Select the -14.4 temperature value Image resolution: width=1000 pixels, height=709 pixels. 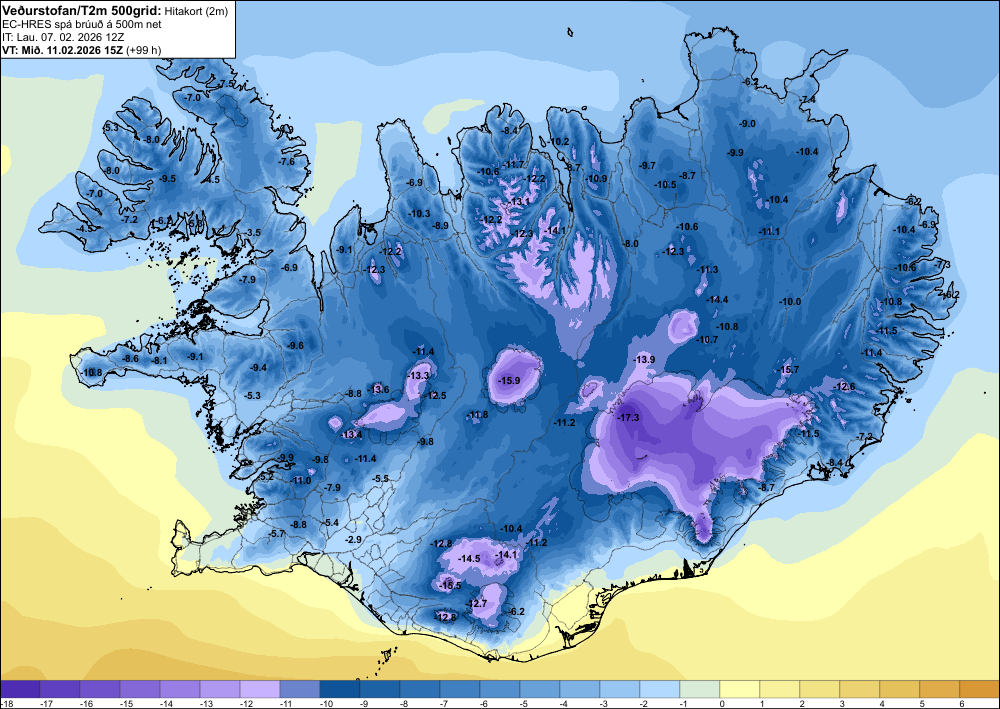point(717,299)
